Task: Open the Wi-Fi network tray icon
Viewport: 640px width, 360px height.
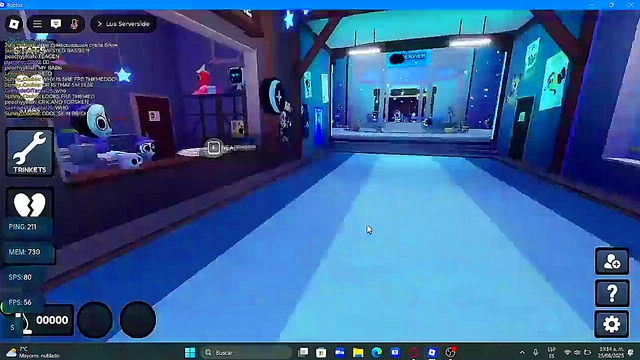Action: (567, 353)
